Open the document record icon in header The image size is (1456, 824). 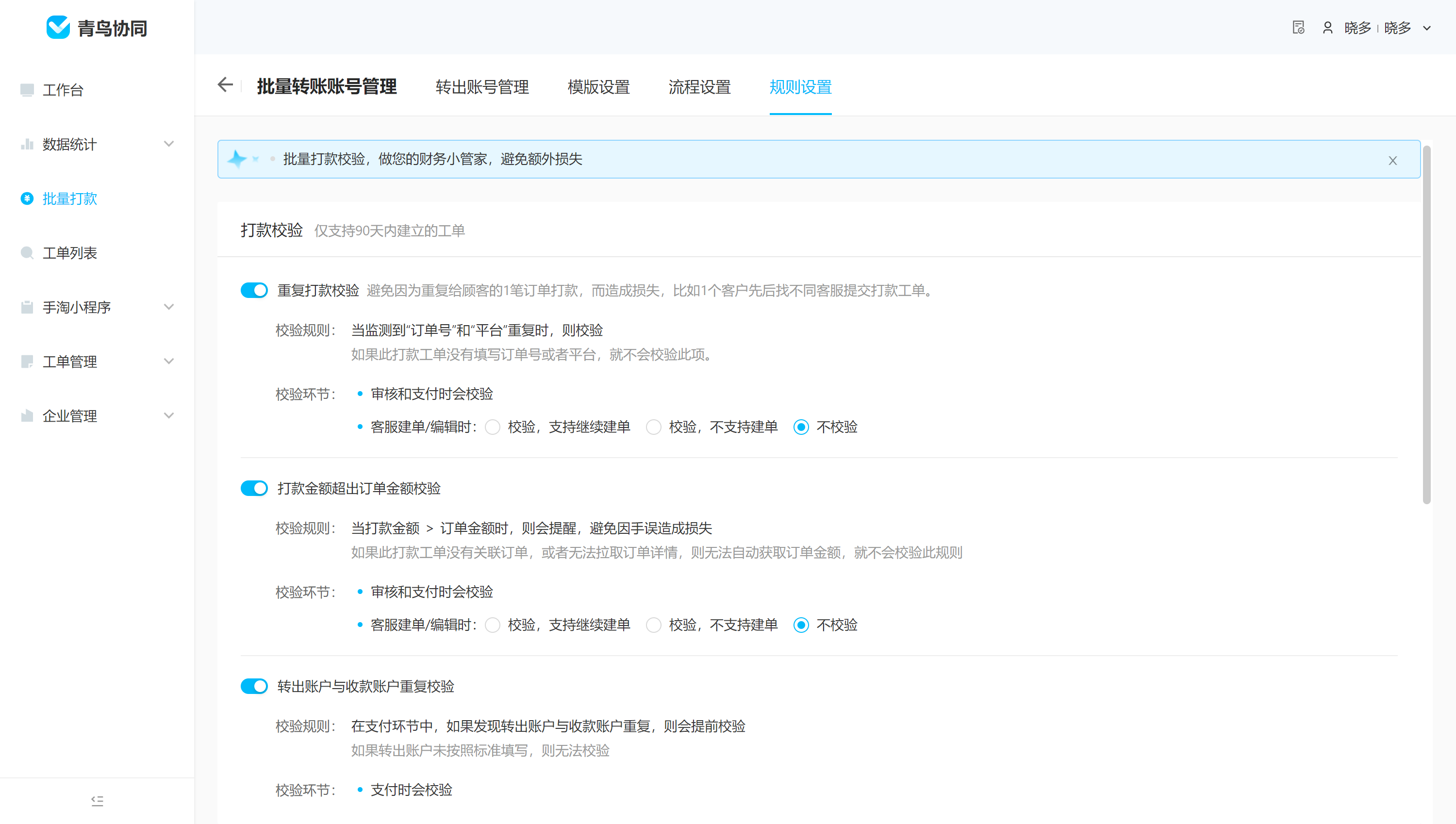tap(1298, 27)
